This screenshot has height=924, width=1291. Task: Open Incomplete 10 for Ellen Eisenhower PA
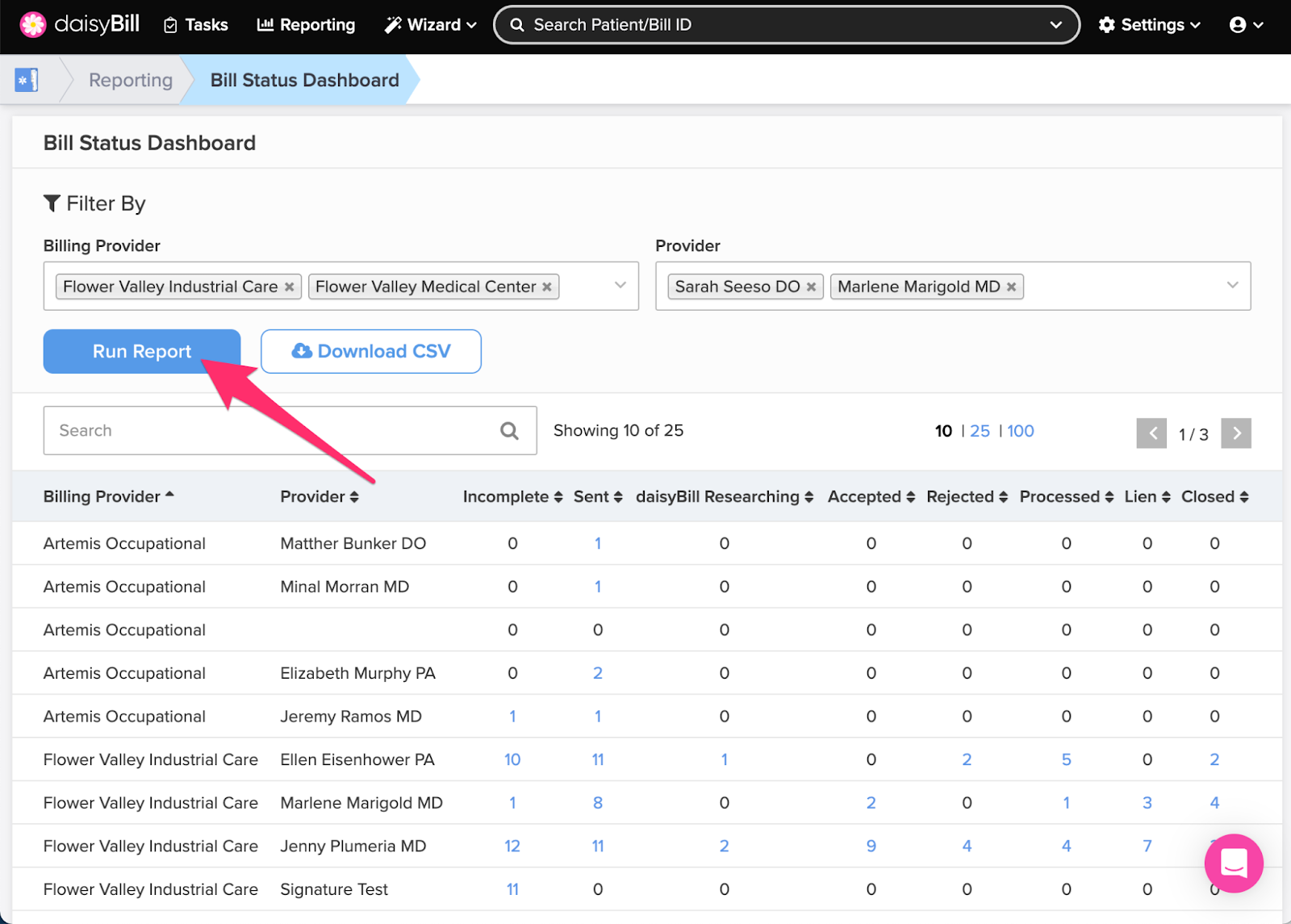(512, 759)
